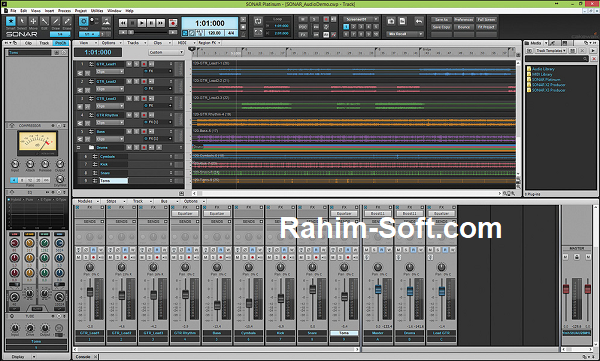Select the Select tool arrow
Image resolution: width=600 pixels, height=361 pixels.
(22, 21)
